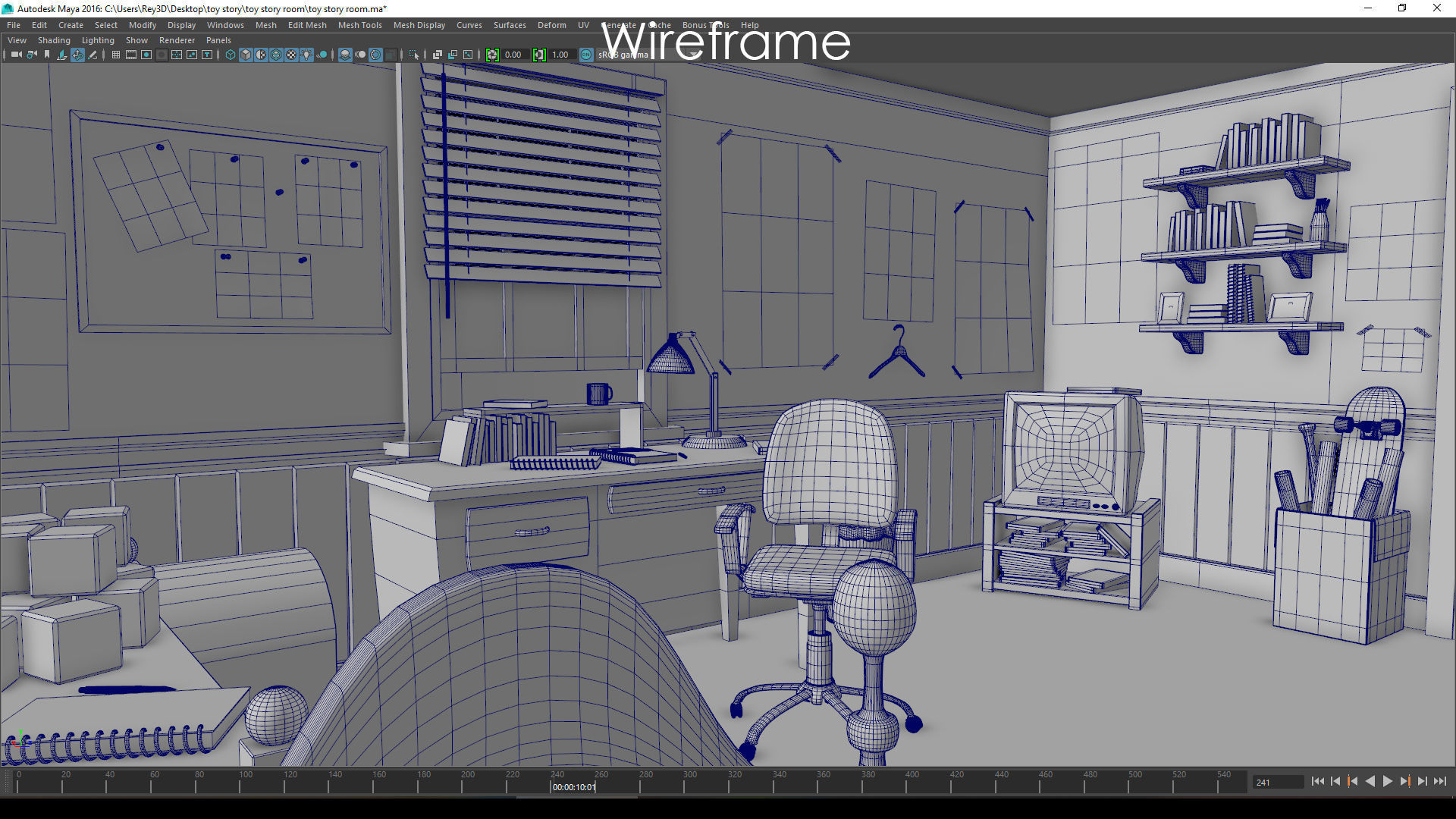Click the Gate Mask icon
The width and height of the screenshot is (1456, 819).
(162, 55)
